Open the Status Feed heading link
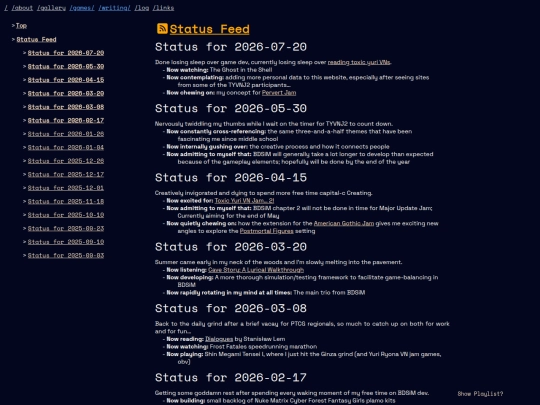The height and width of the screenshot is (405, 540). (209, 29)
